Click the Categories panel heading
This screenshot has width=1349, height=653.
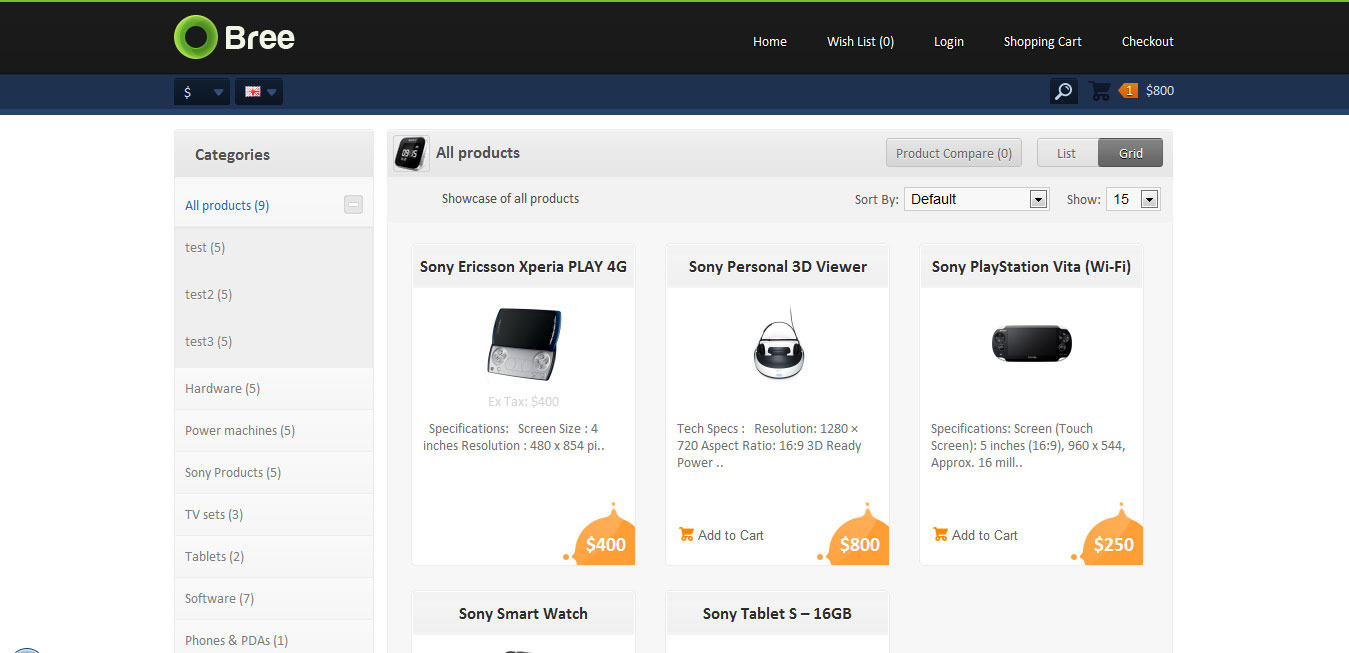tap(232, 154)
